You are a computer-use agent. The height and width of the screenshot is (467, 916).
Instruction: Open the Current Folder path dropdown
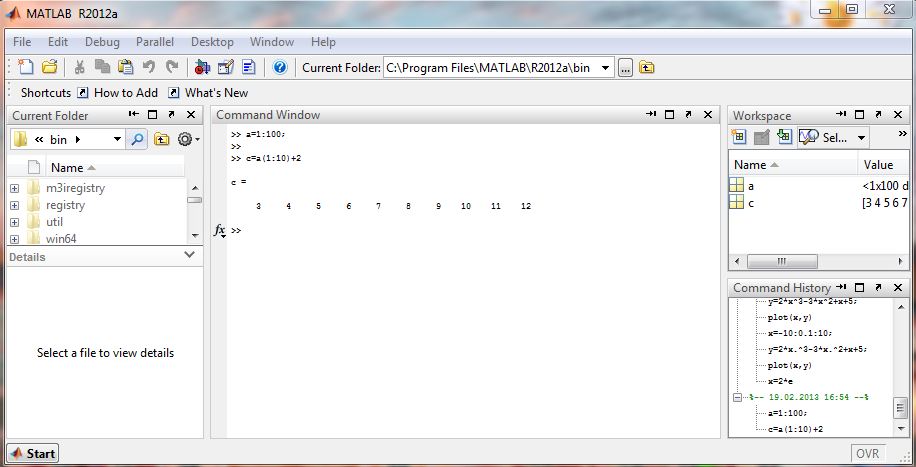pyautogui.click(x=605, y=68)
